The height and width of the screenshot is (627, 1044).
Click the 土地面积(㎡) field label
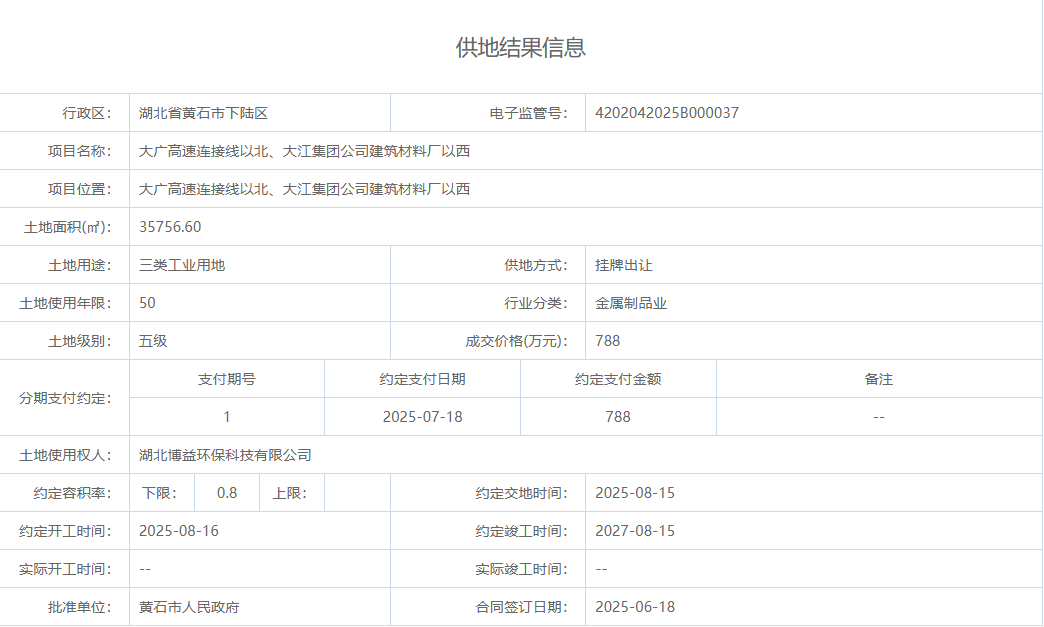click(x=68, y=228)
